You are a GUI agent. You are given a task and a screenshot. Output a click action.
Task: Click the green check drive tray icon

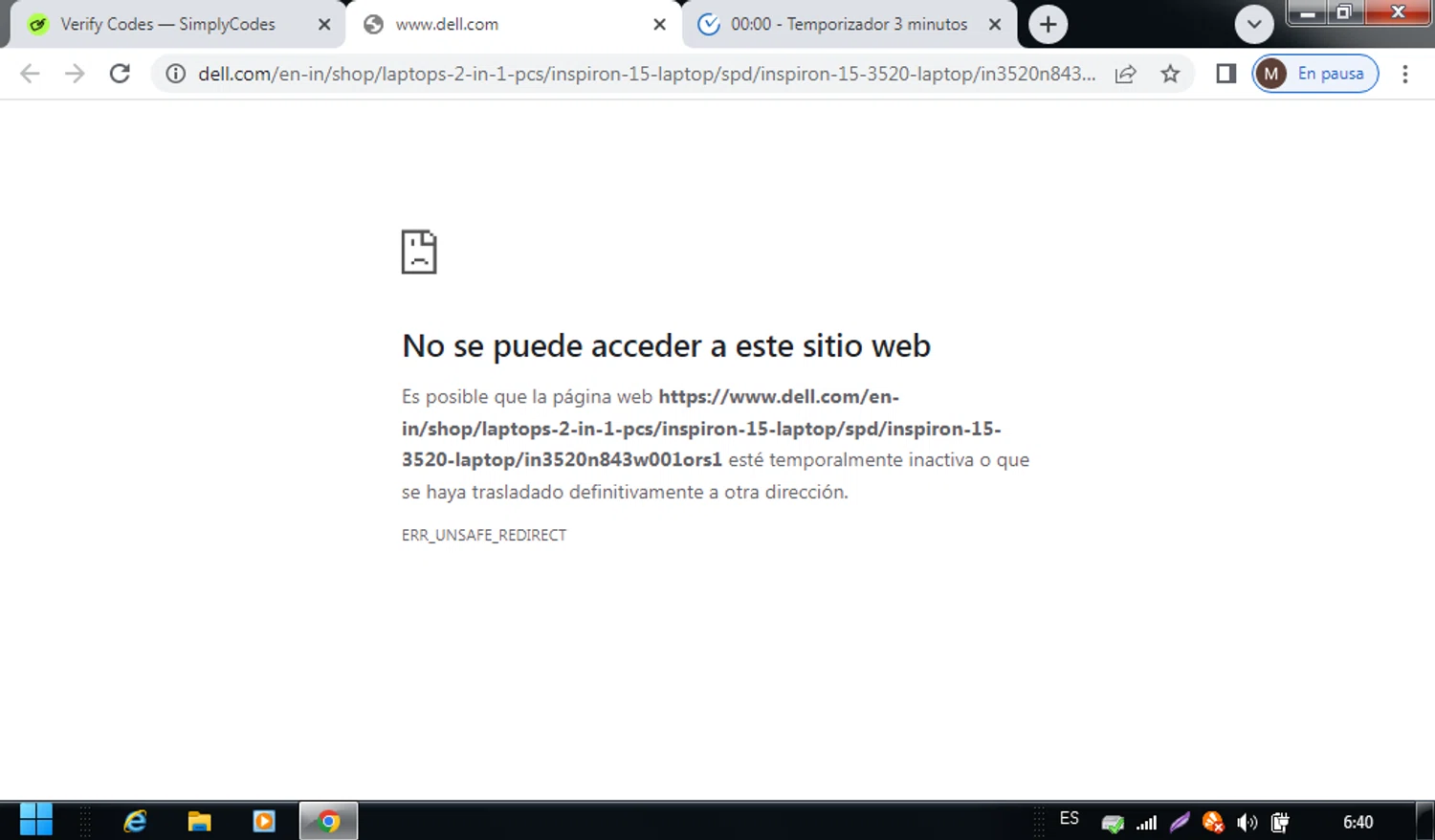[x=1113, y=822]
